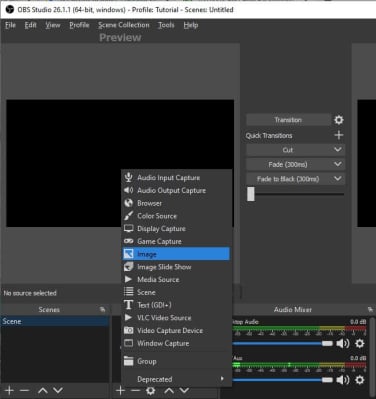The width and height of the screenshot is (376, 399).
Task: Open source properties gear icon
Action: pos(151,390)
